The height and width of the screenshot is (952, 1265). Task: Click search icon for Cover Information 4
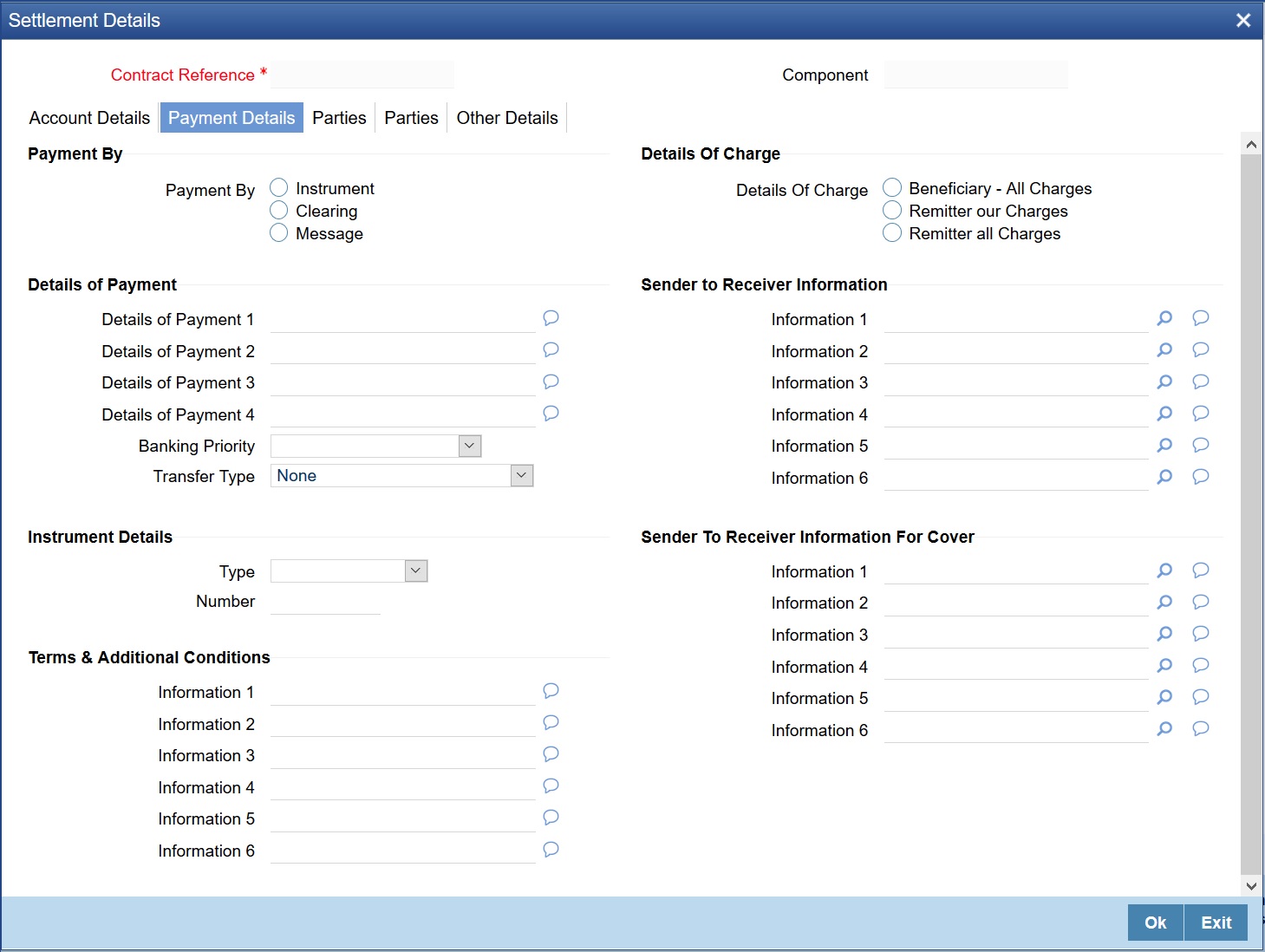(x=1164, y=665)
